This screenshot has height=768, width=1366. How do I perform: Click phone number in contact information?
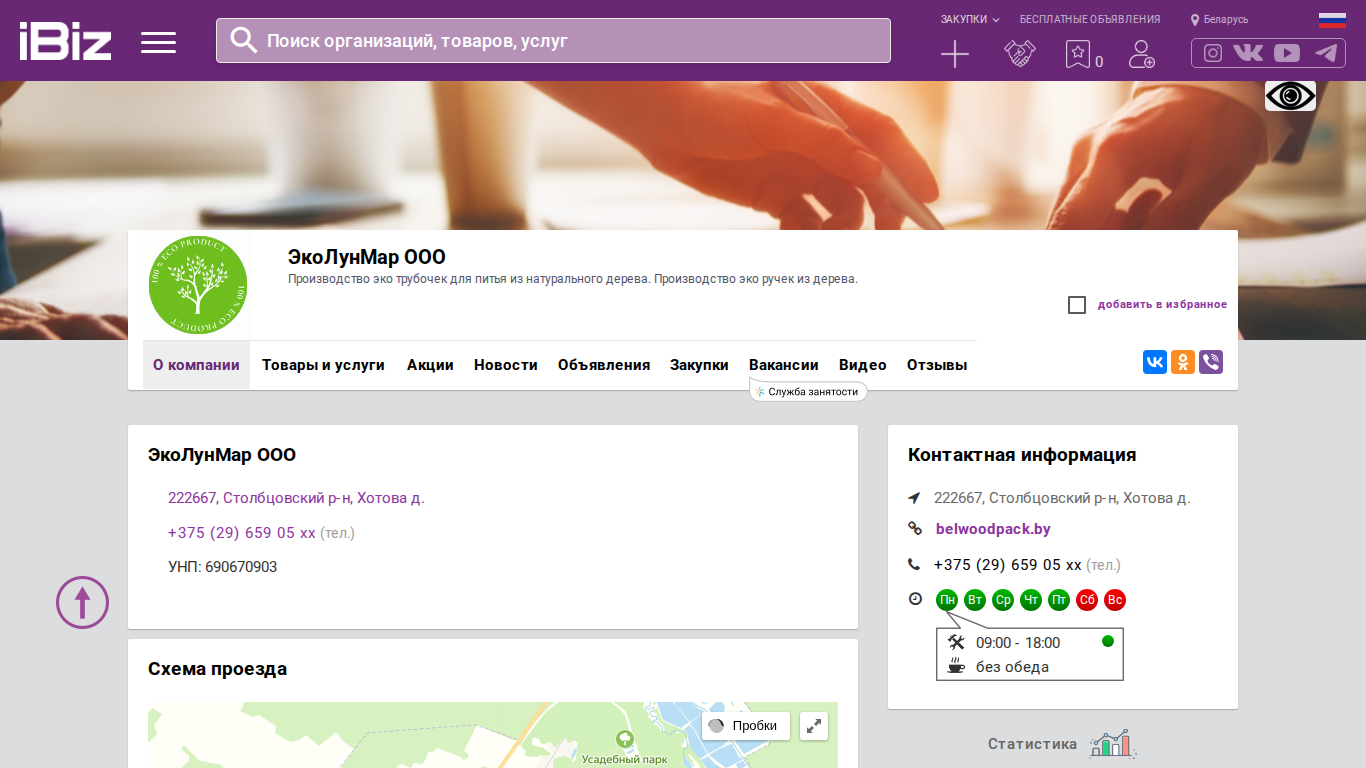(x=1008, y=564)
